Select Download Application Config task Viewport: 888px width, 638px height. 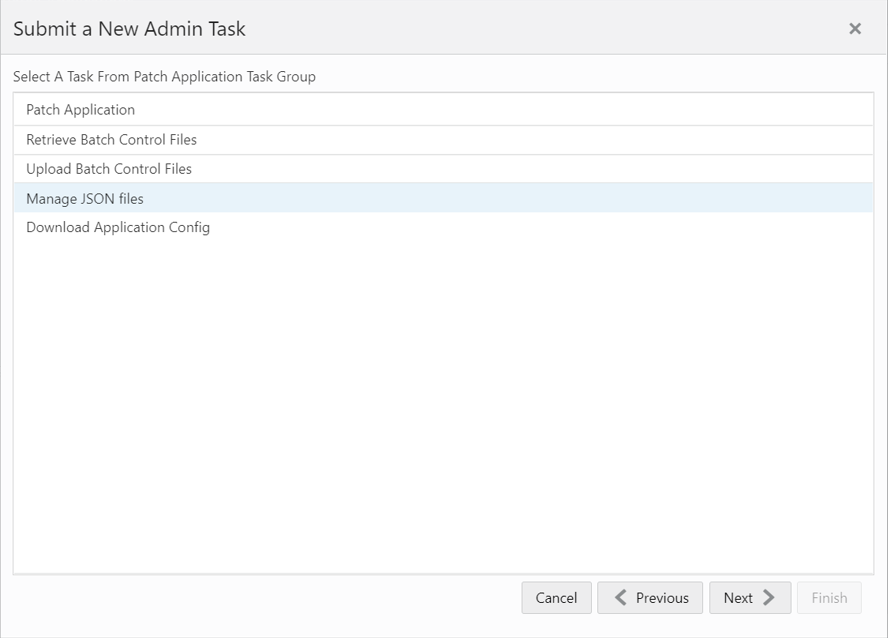tap(443, 227)
